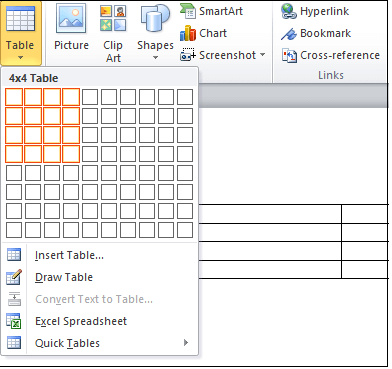The image size is (392, 369).
Task: Click the Chart label
Action: point(213,33)
